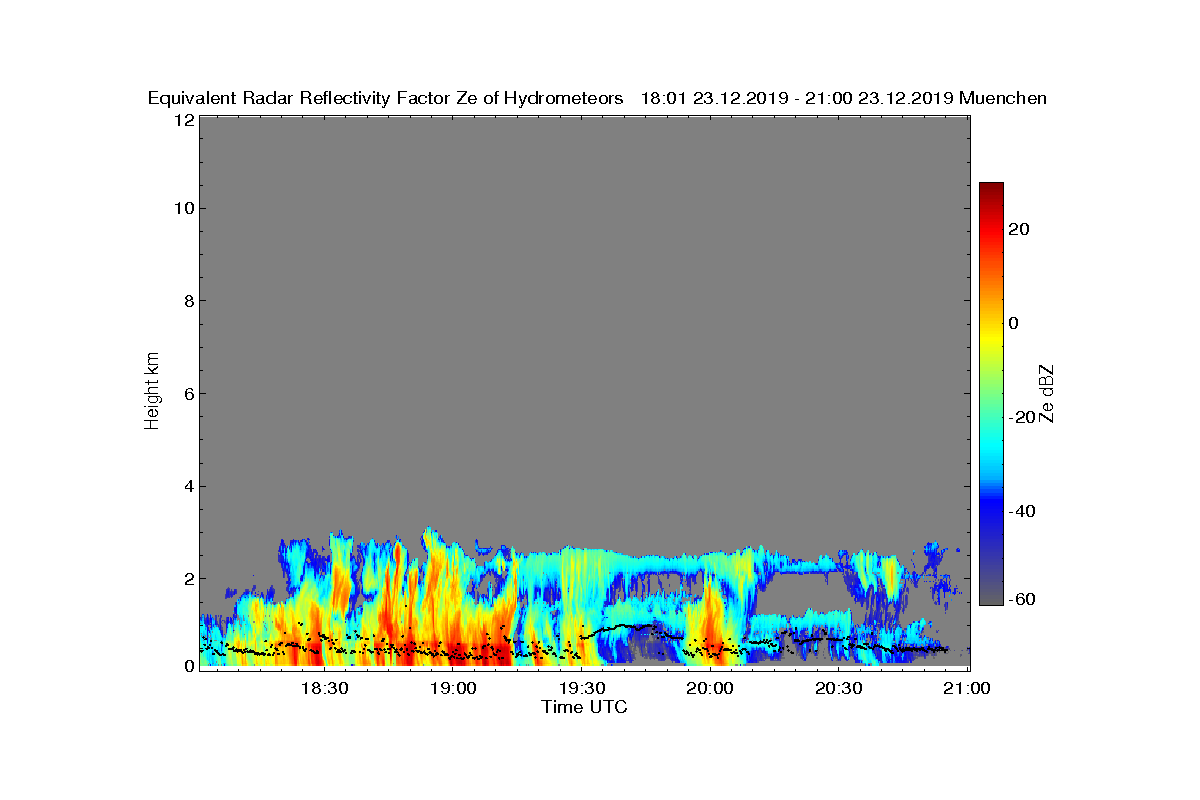
Task: Click the 20:30 time tick label
Action: click(840, 688)
